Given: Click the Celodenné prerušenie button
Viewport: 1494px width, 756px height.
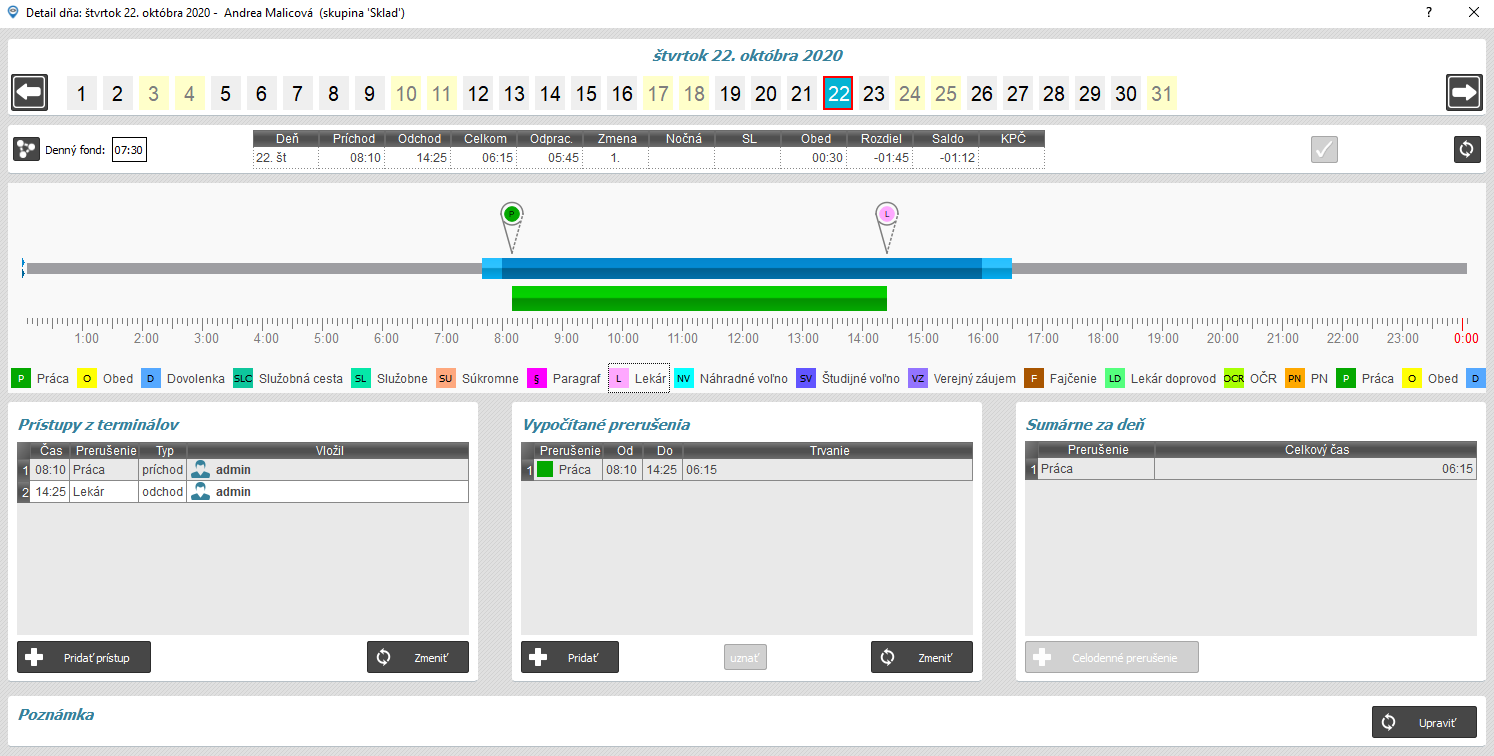Looking at the screenshot, I should click(x=1112, y=657).
